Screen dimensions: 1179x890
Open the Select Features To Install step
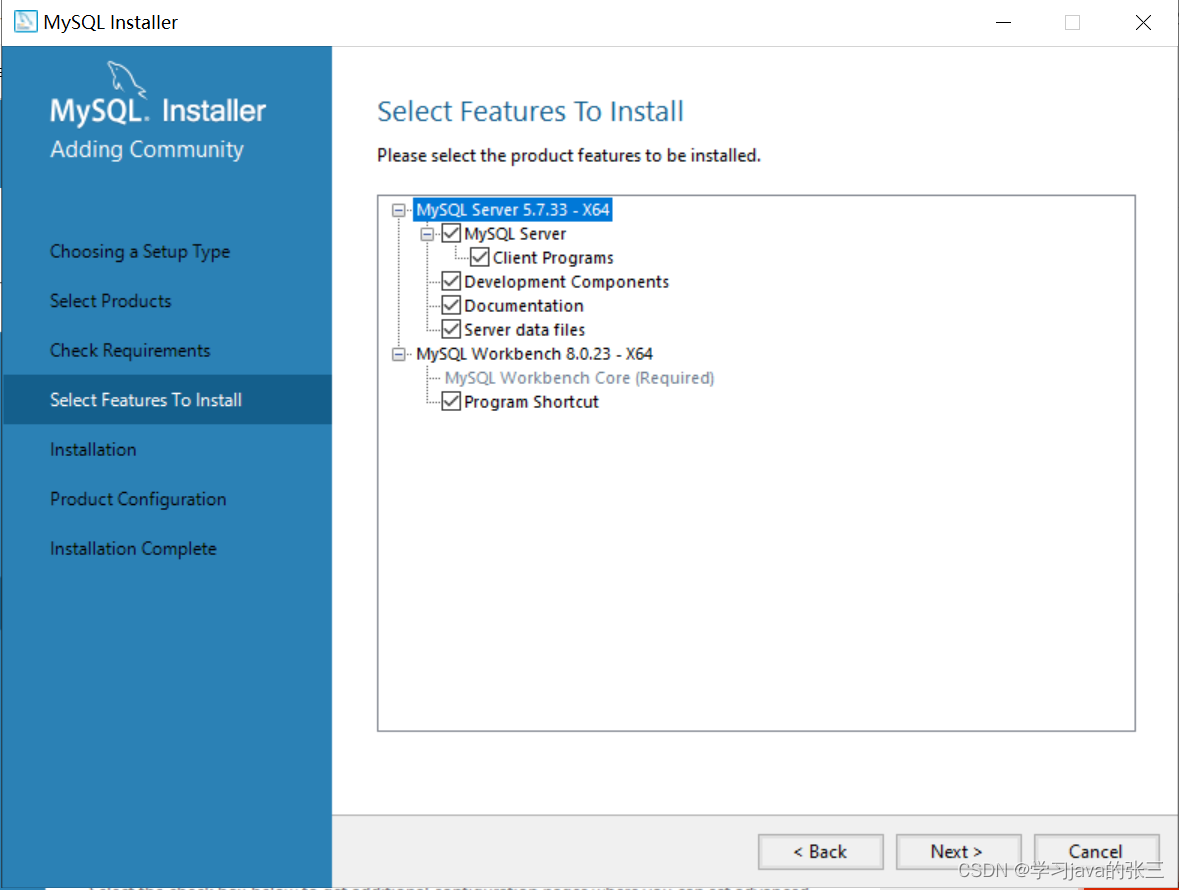[x=167, y=400]
